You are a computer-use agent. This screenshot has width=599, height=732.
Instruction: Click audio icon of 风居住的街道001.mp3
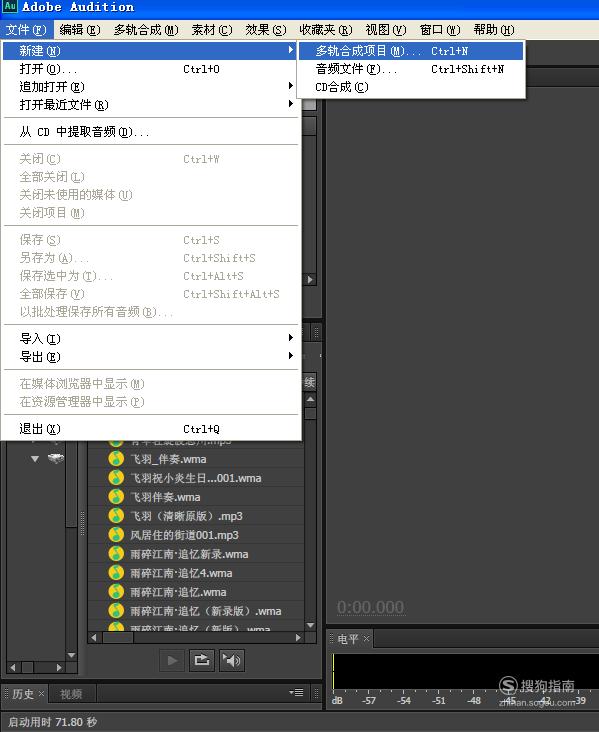pyautogui.click(x=116, y=535)
